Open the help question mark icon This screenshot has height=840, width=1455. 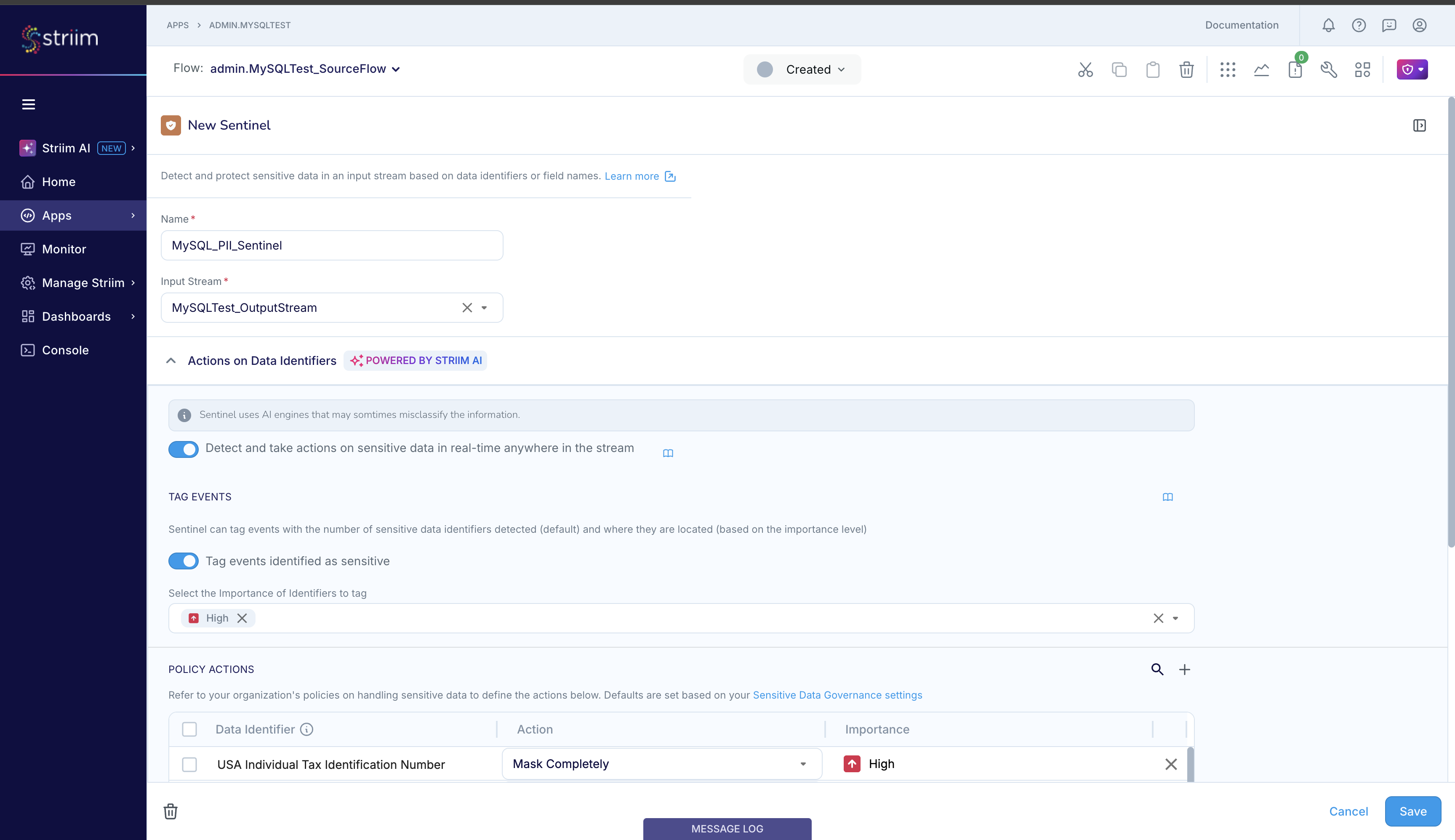(1359, 25)
